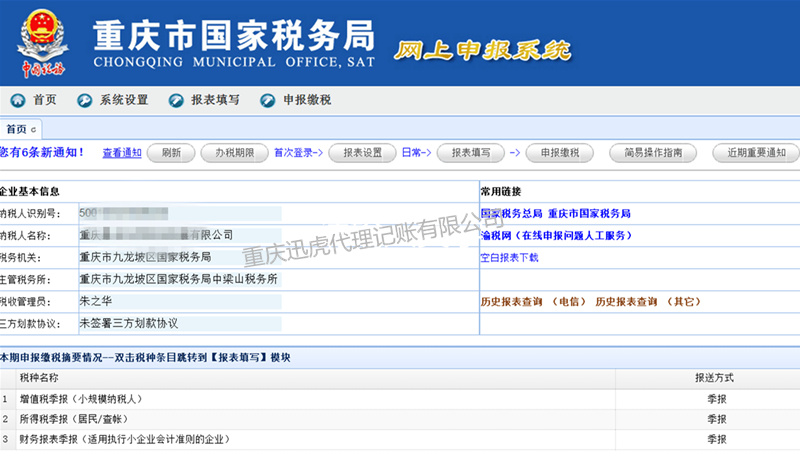800x467 pixels.
Task: Click 季报 cell in the 财务报表季报 row
Action: coord(717,439)
